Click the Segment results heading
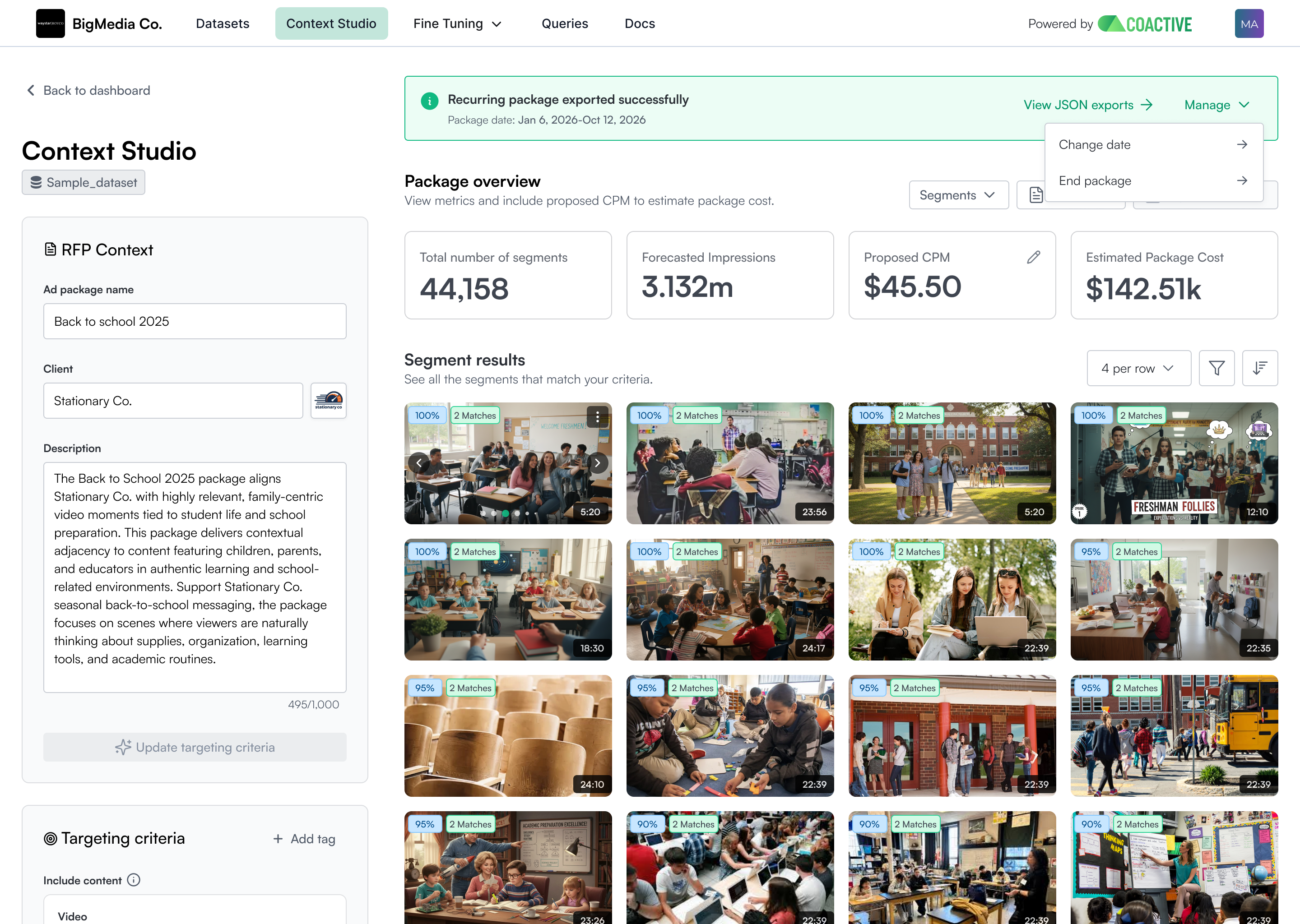 click(464, 360)
